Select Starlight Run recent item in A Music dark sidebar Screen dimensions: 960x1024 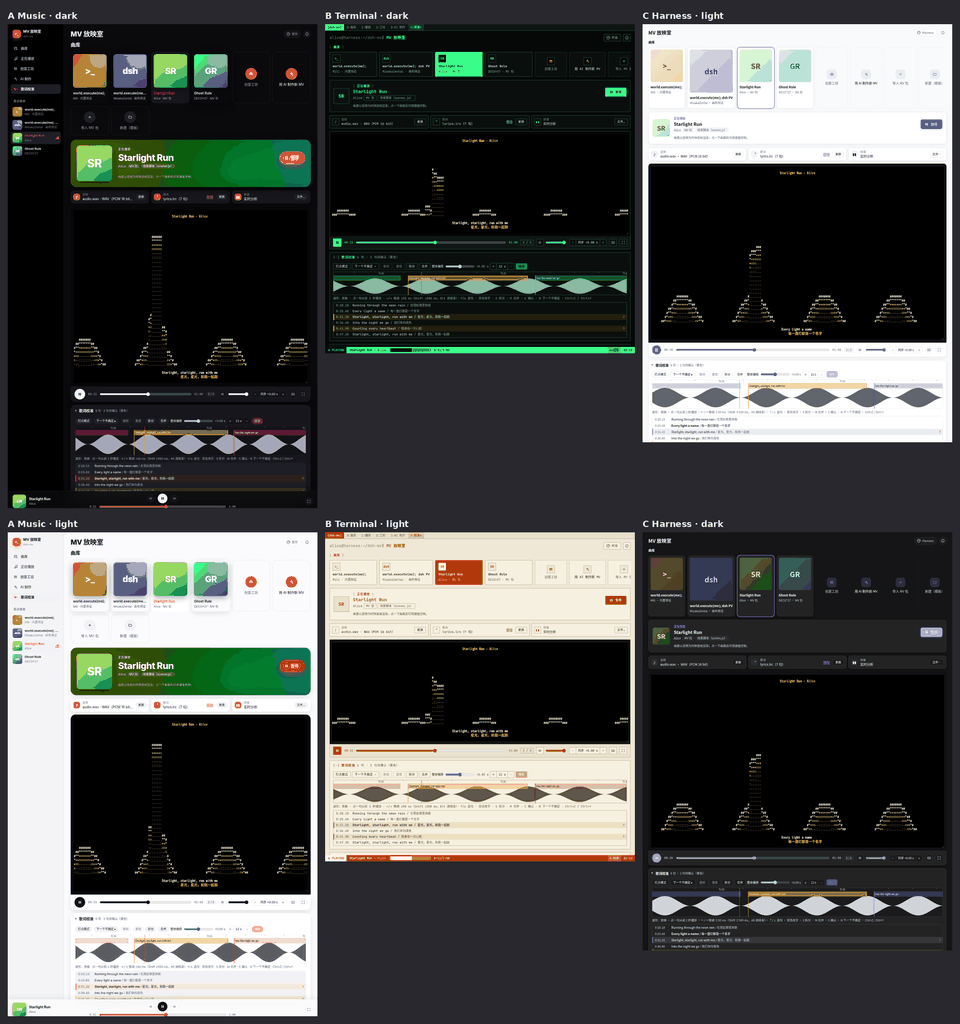pos(36,138)
